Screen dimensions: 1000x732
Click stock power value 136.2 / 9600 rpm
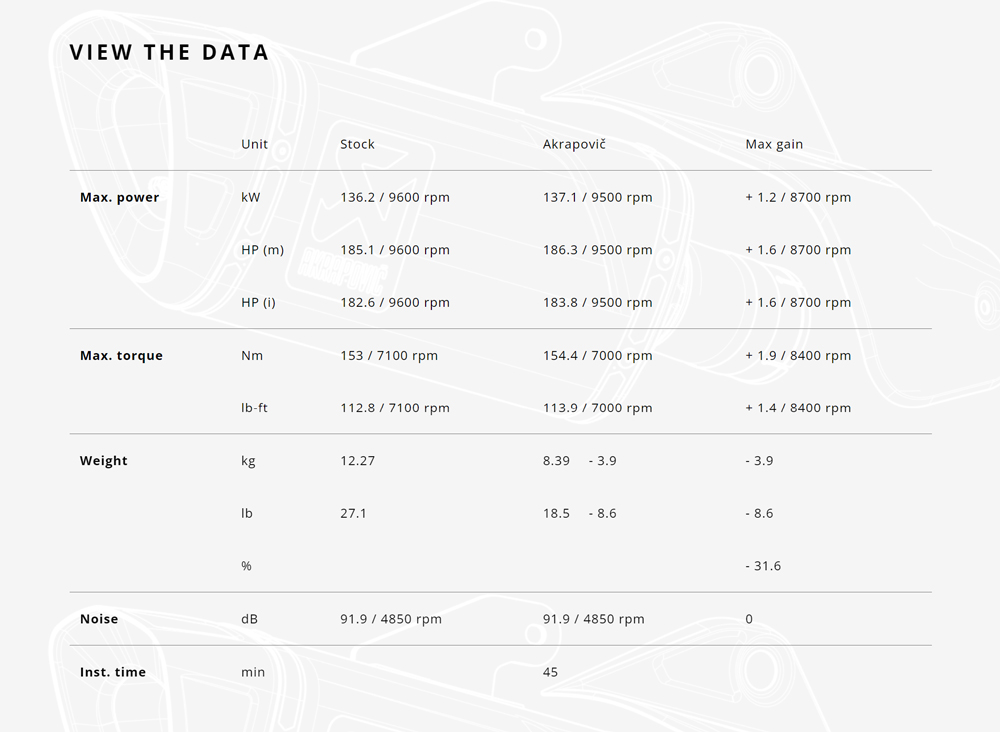395,197
